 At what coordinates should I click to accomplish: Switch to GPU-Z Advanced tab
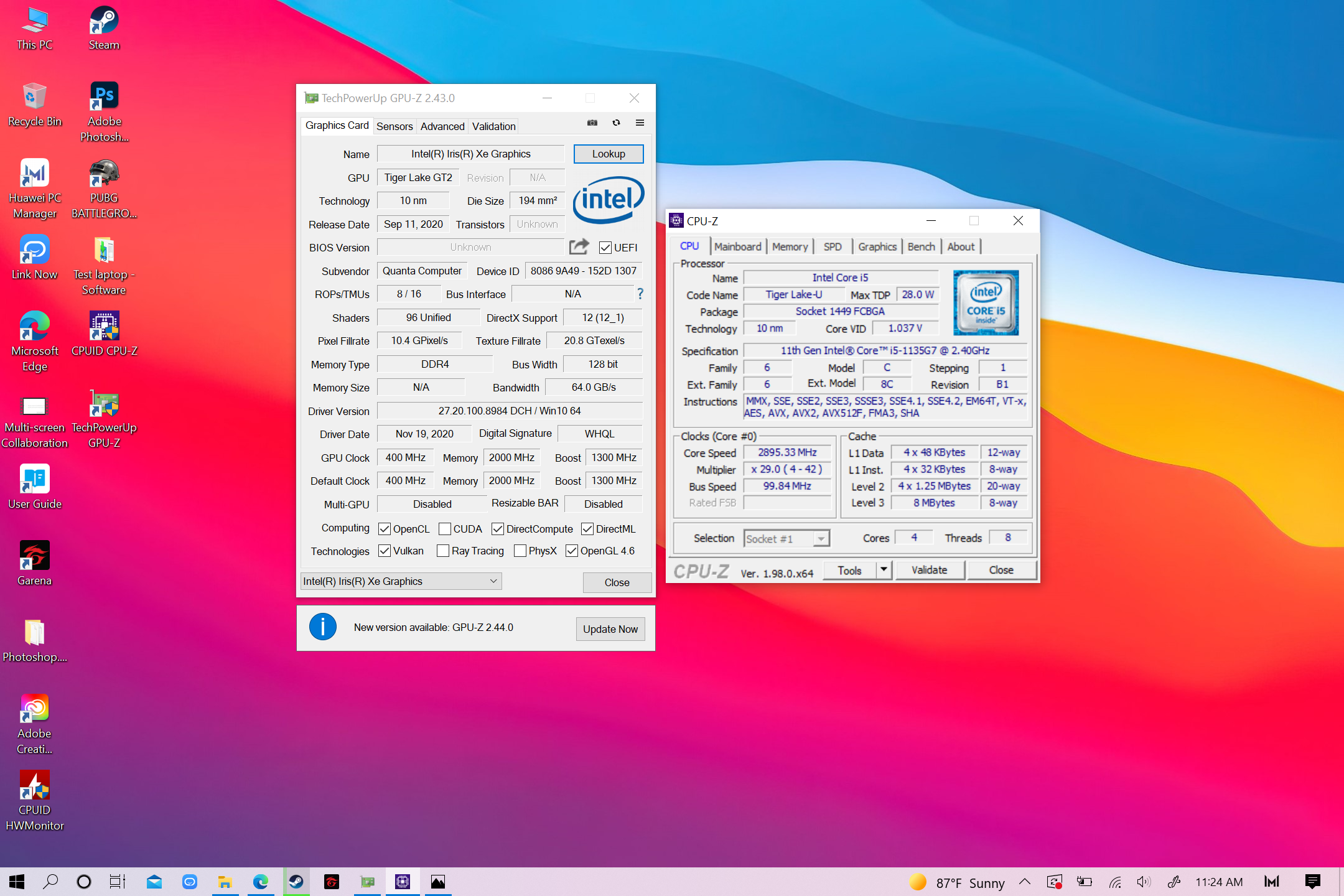pyautogui.click(x=442, y=126)
